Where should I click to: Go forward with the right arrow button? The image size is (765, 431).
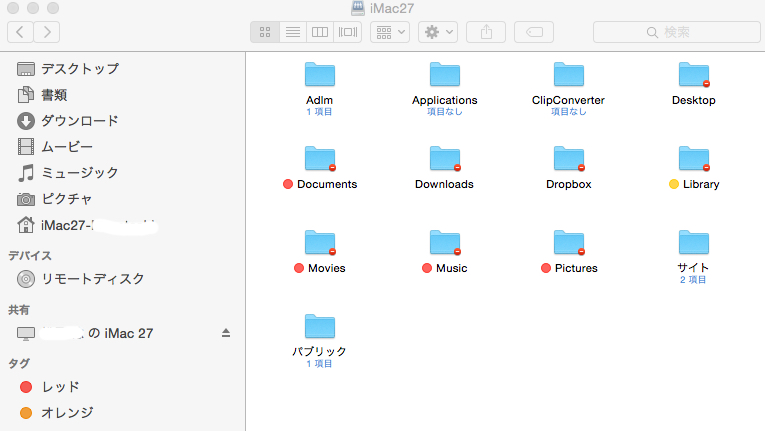(x=47, y=32)
